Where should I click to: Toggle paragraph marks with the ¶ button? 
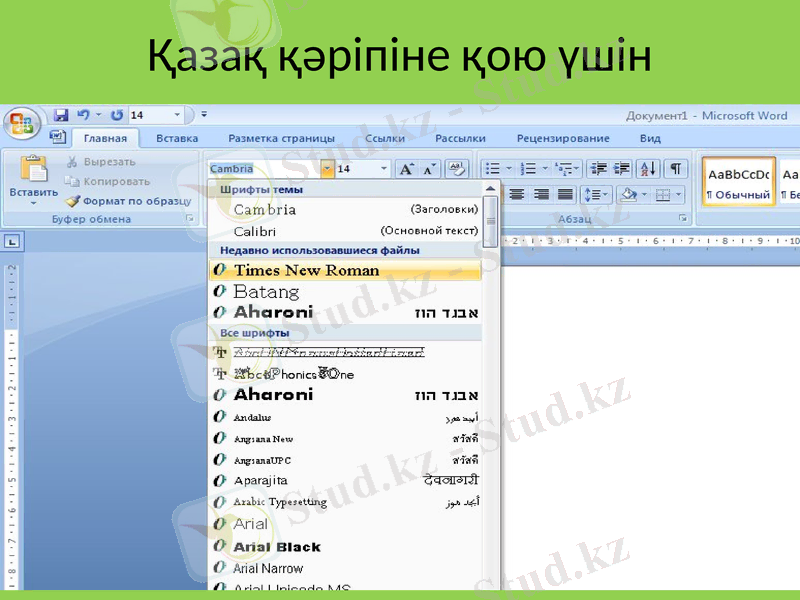pyautogui.click(x=675, y=167)
